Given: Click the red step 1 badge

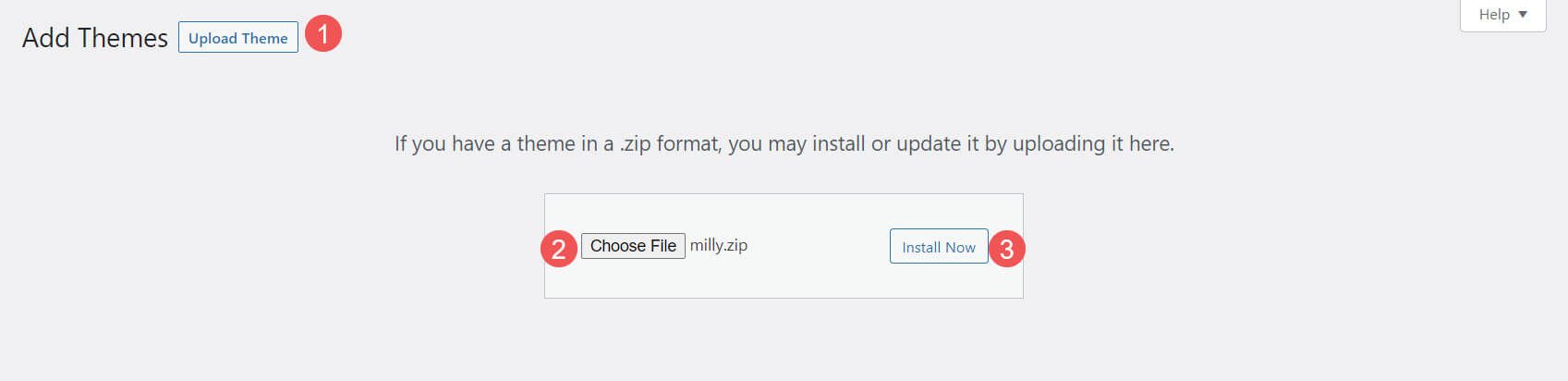Looking at the screenshot, I should coord(323,35).
